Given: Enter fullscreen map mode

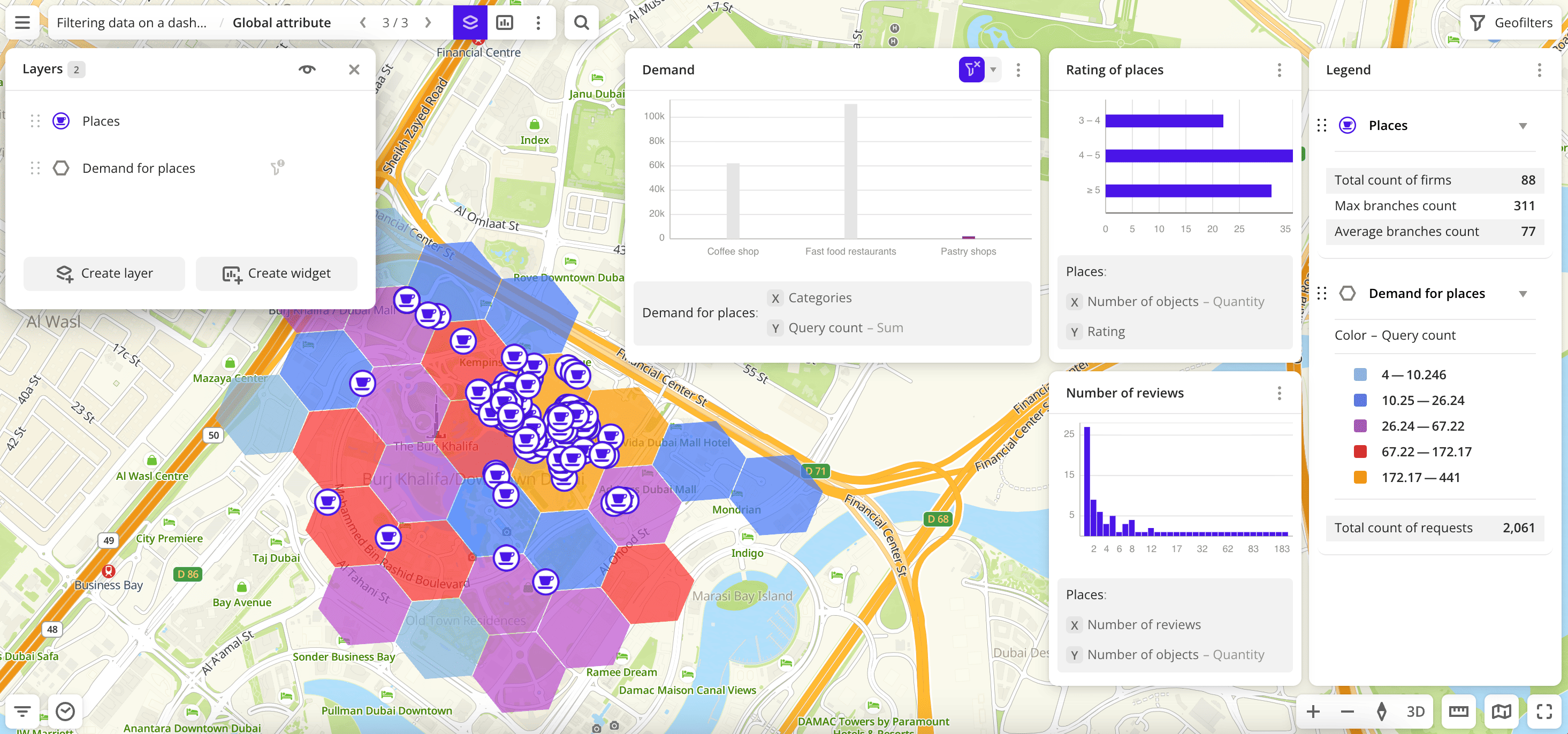Looking at the screenshot, I should 1544,712.
